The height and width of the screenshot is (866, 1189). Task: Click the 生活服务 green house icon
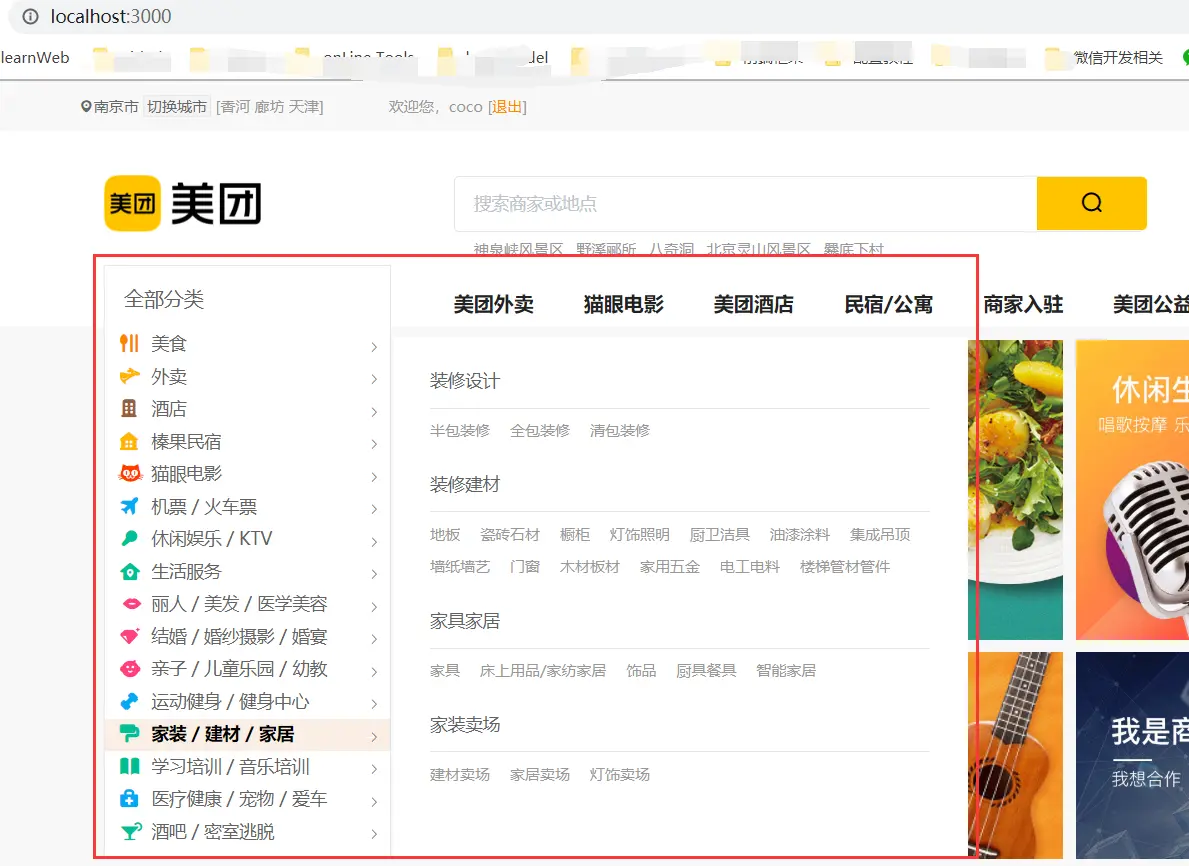point(130,571)
